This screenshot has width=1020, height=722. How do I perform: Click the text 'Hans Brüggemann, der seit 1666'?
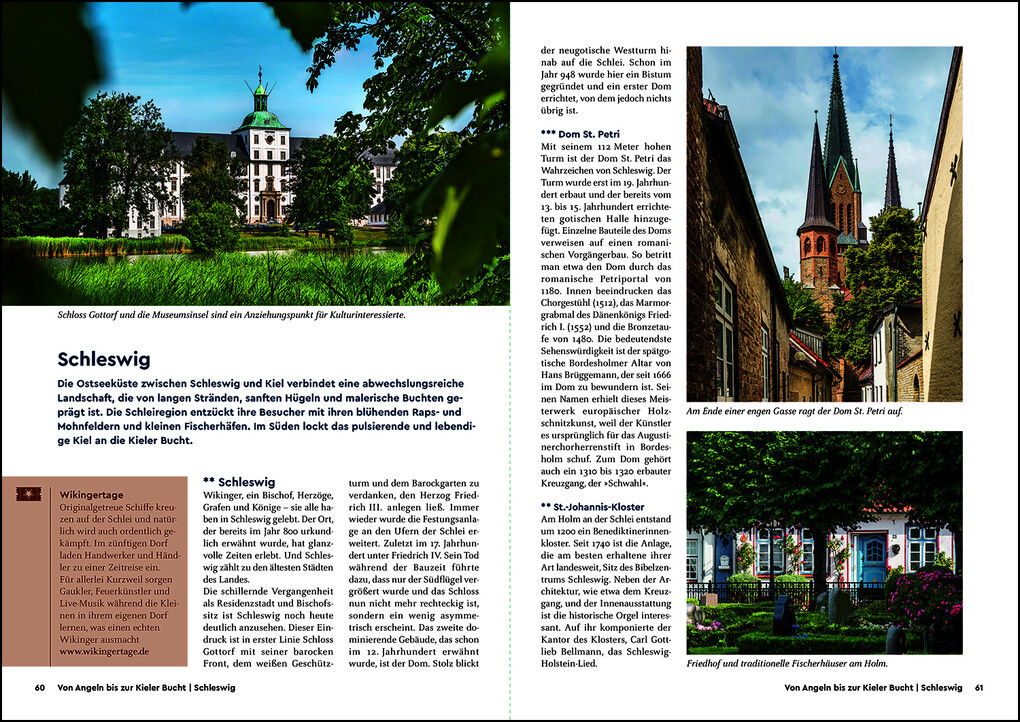606,375
